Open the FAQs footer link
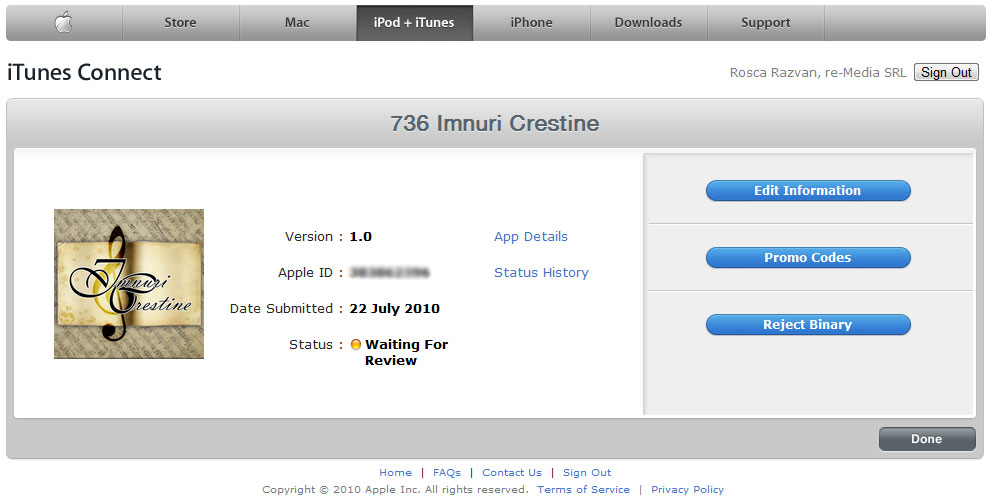 click(x=446, y=473)
